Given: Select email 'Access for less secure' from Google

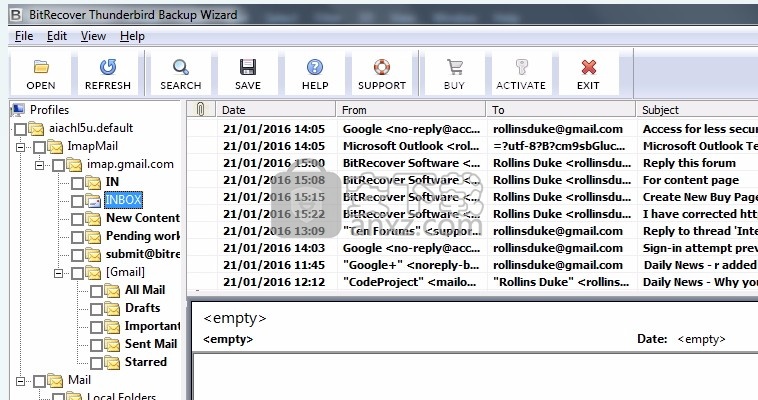Looking at the screenshot, I should (472, 129).
